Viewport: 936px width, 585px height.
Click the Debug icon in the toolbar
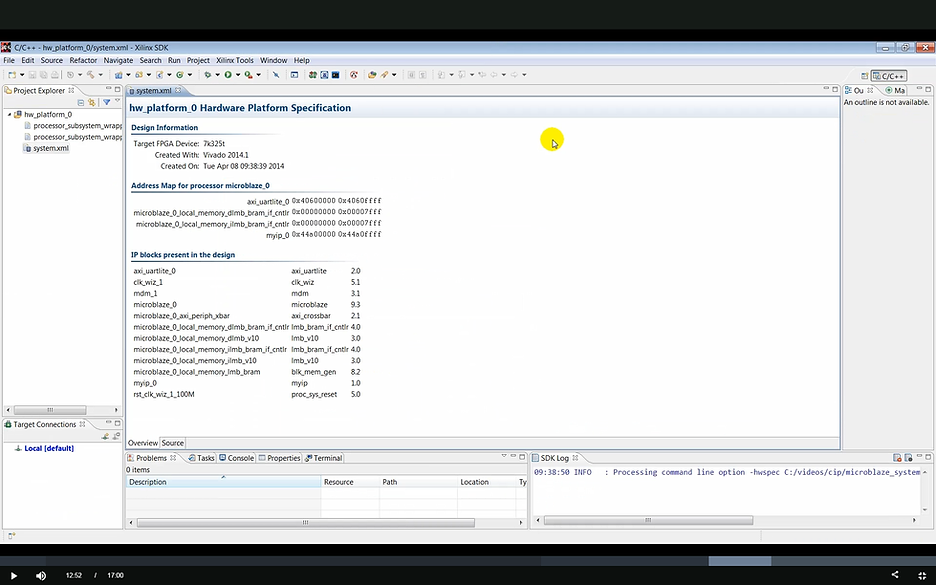(208, 75)
